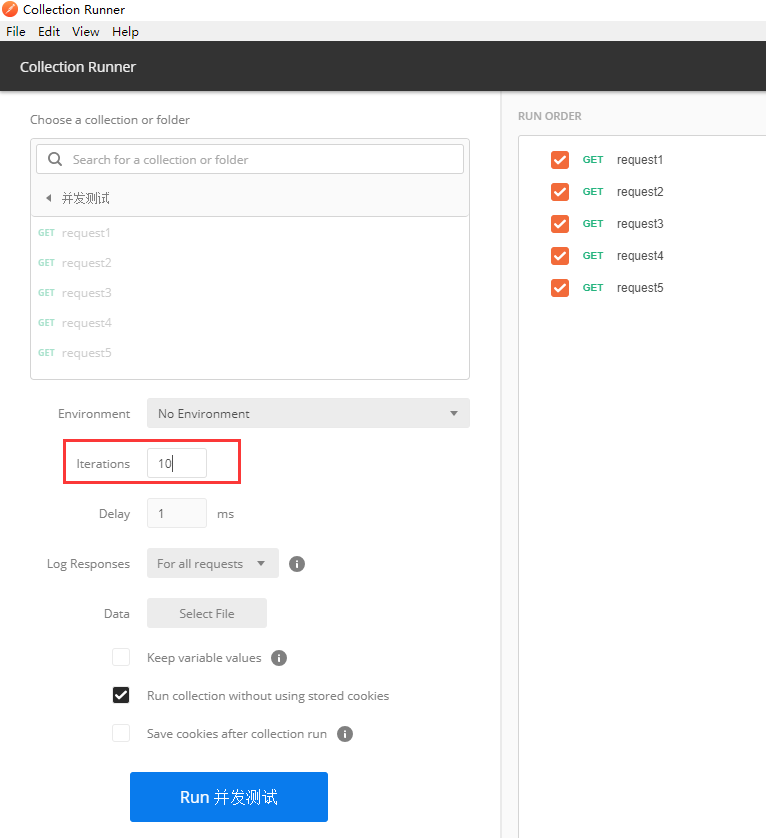Click the Select File button
The height and width of the screenshot is (838, 766).
click(x=207, y=614)
